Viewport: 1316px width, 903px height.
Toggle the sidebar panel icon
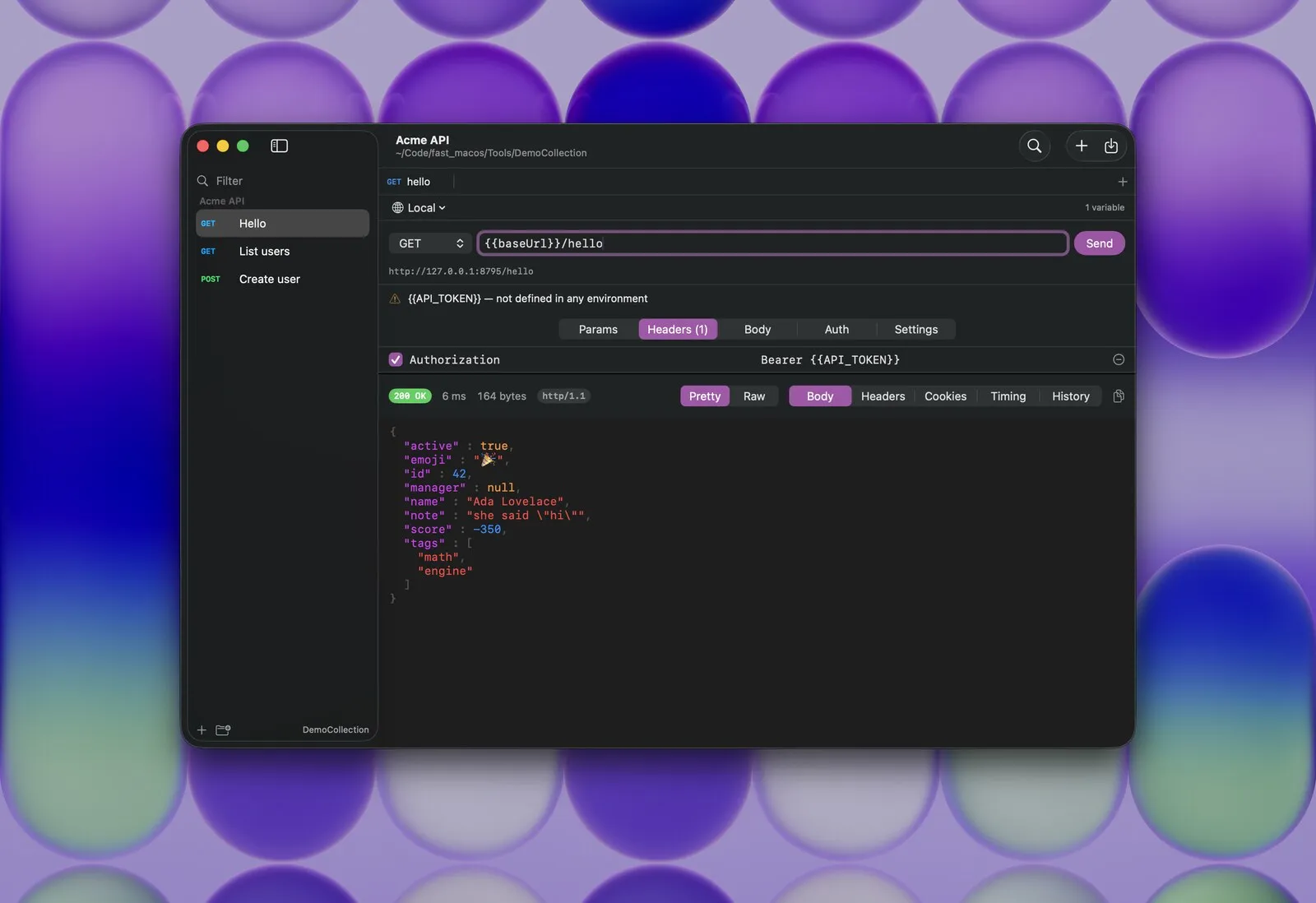(279, 146)
